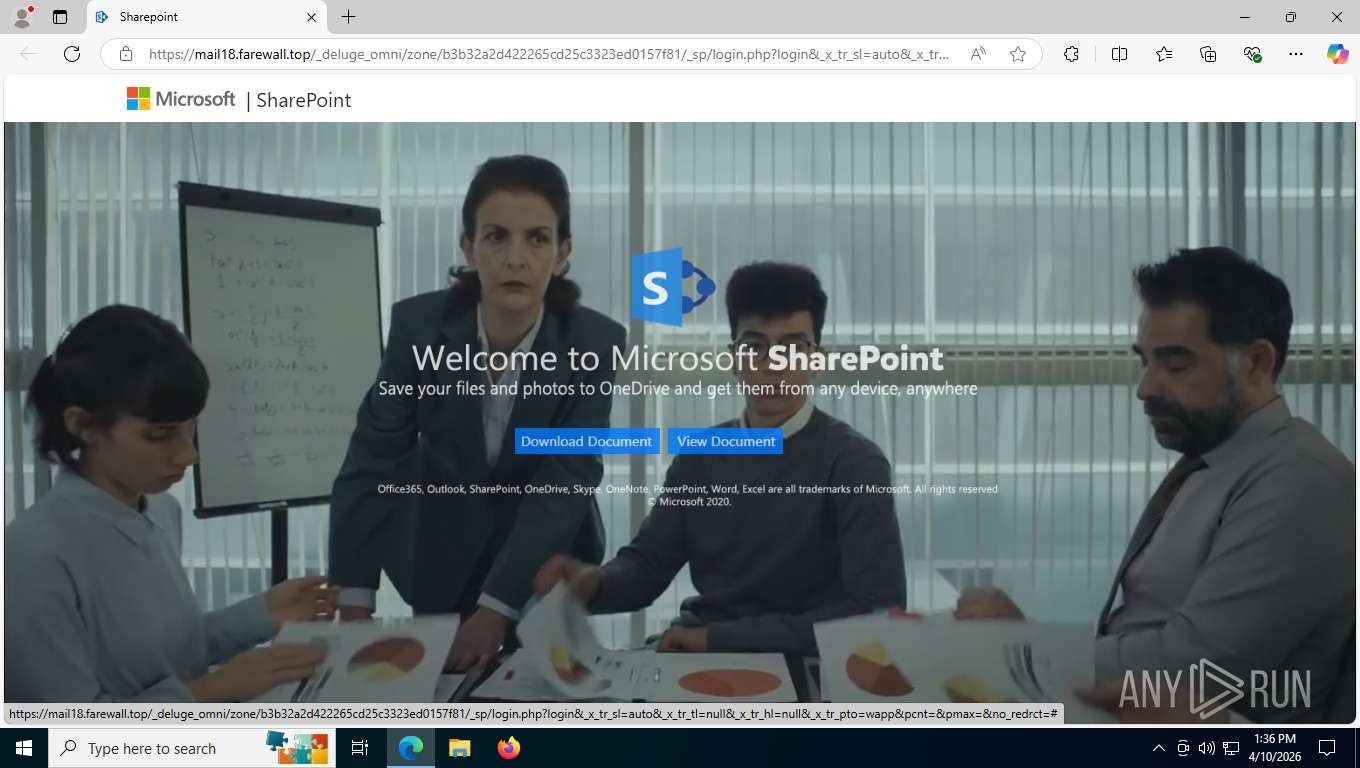
Task: Open the volume control in tray
Action: click(1206, 748)
